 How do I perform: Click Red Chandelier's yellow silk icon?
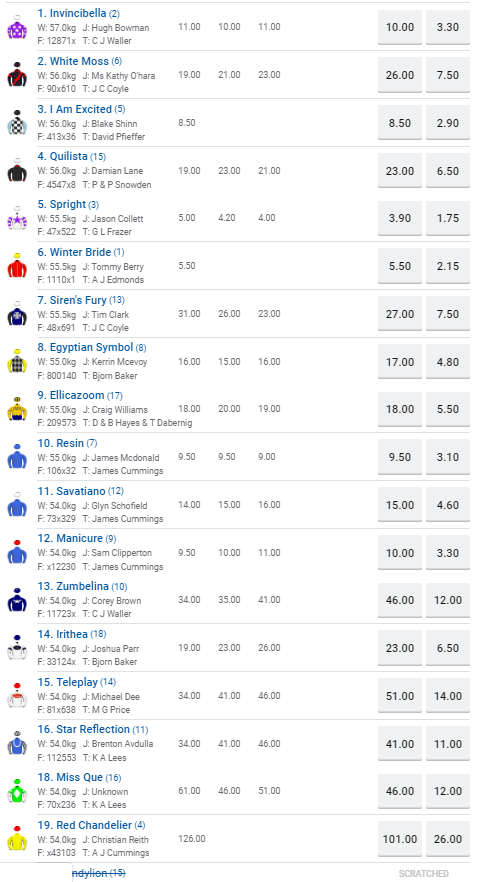[17, 839]
